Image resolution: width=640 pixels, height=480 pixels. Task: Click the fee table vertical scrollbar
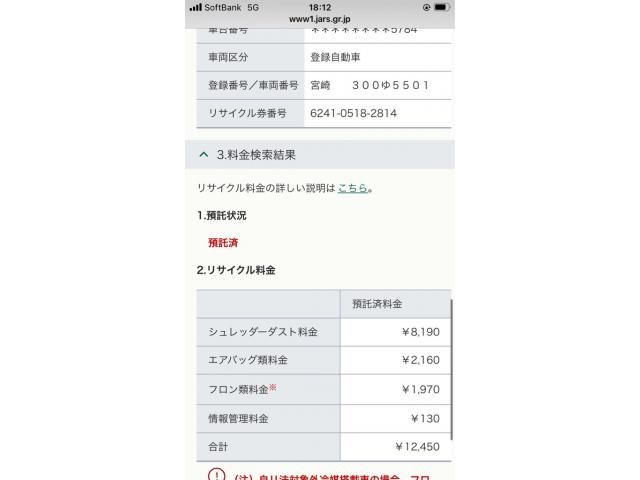451,369
